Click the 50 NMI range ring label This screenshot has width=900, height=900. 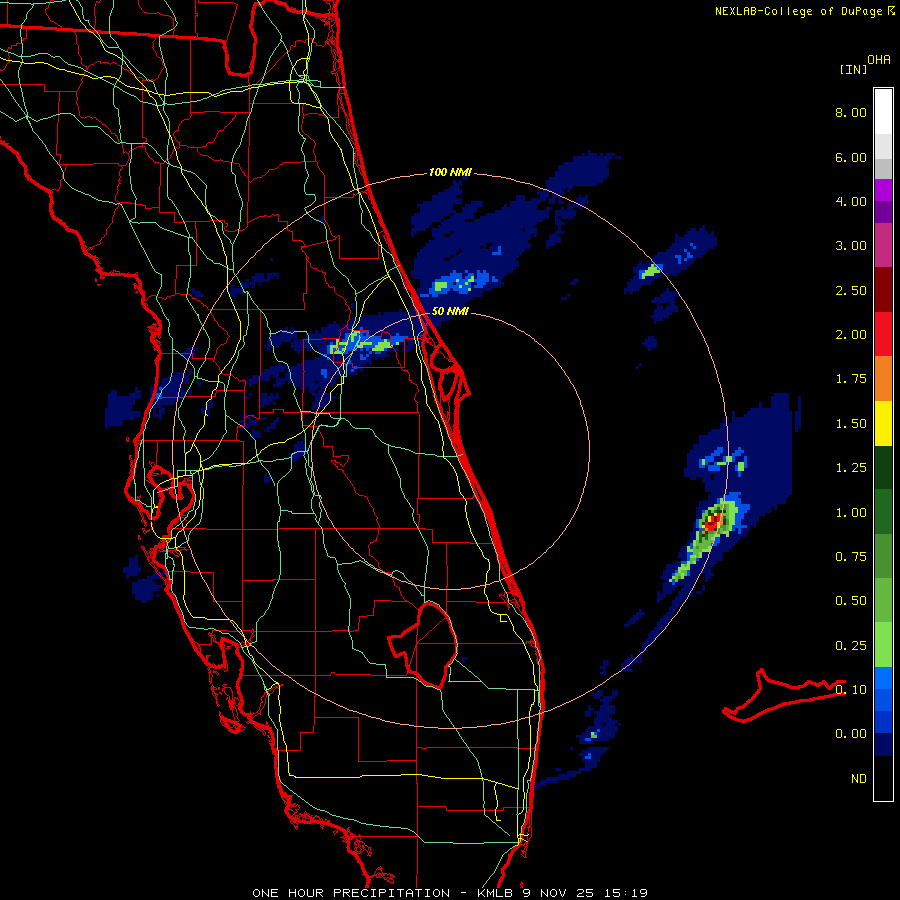tap(450, 311)
